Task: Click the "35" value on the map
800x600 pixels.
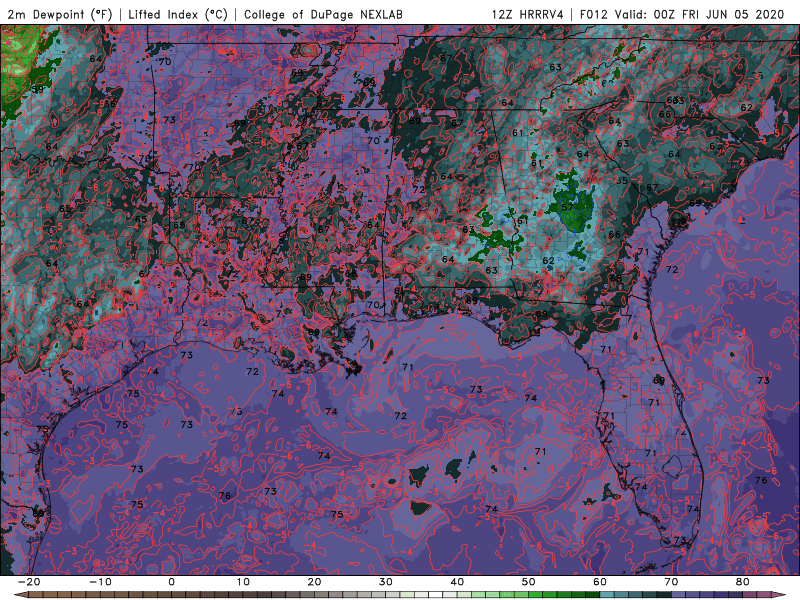Action: pos(621,181)
